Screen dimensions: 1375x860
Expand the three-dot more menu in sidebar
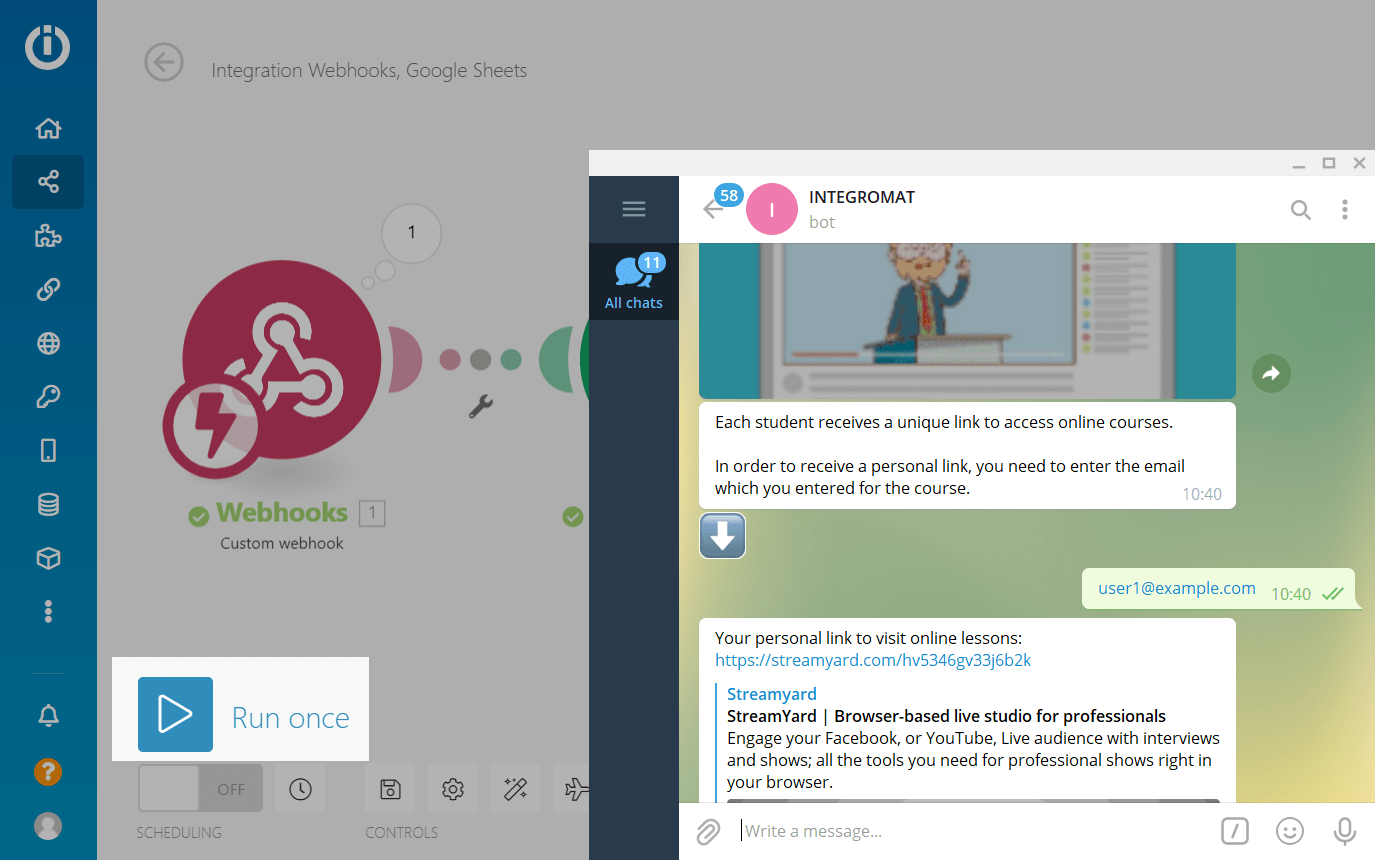pyautogui.click(x=48, y=612)
